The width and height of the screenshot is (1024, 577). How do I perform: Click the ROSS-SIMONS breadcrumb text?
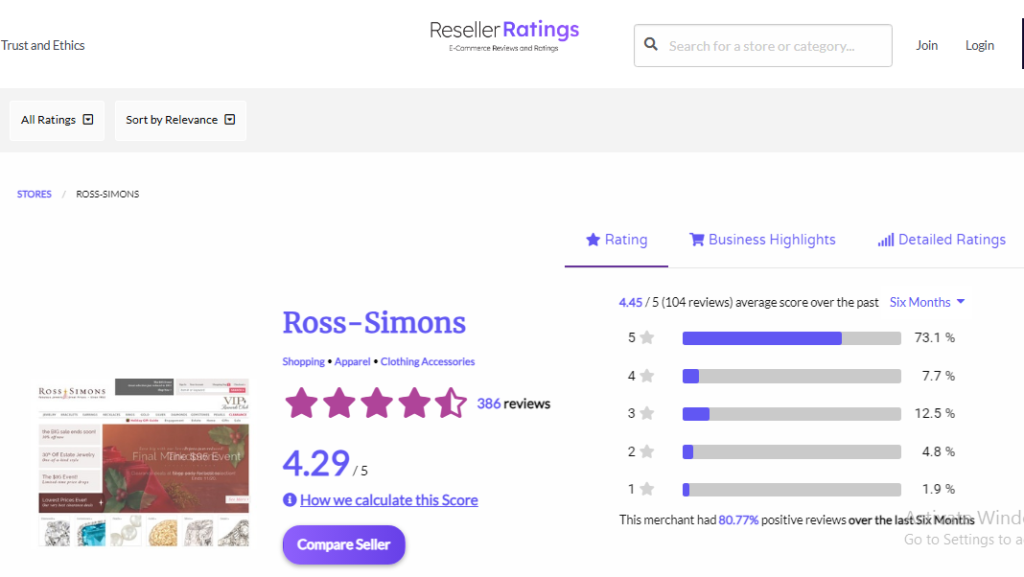pyautogui.click(x=107, y=194)
